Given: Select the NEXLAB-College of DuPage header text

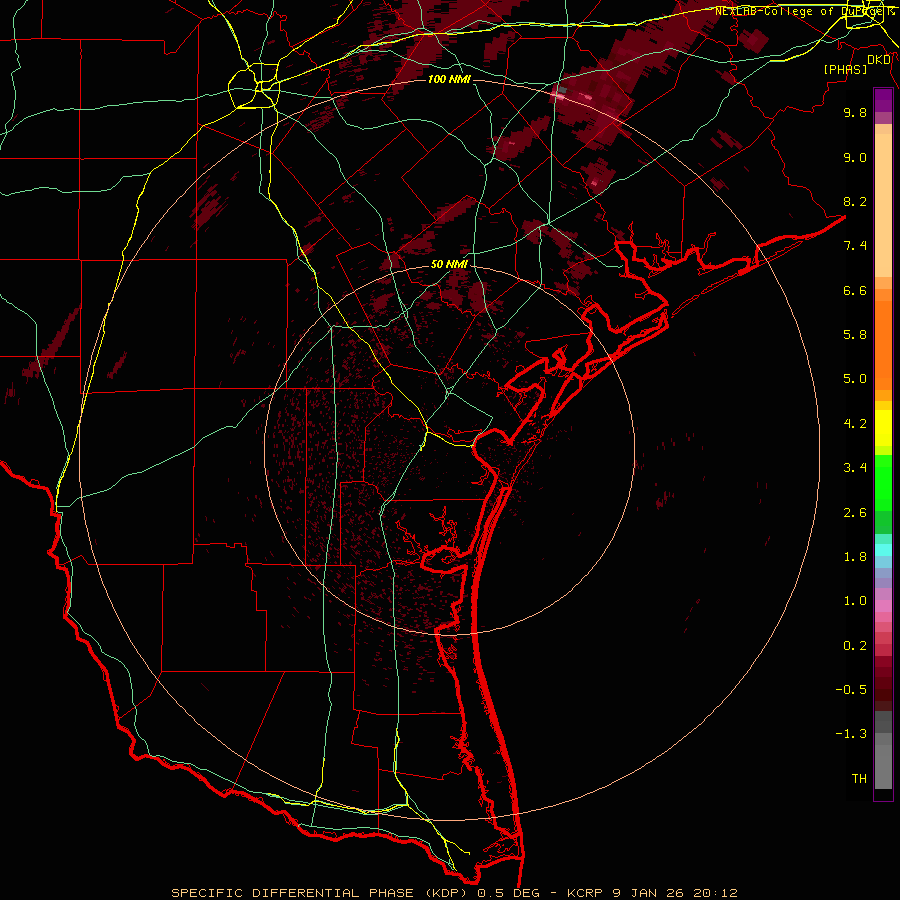Looking at the screenshot, I should pos(800,11).
